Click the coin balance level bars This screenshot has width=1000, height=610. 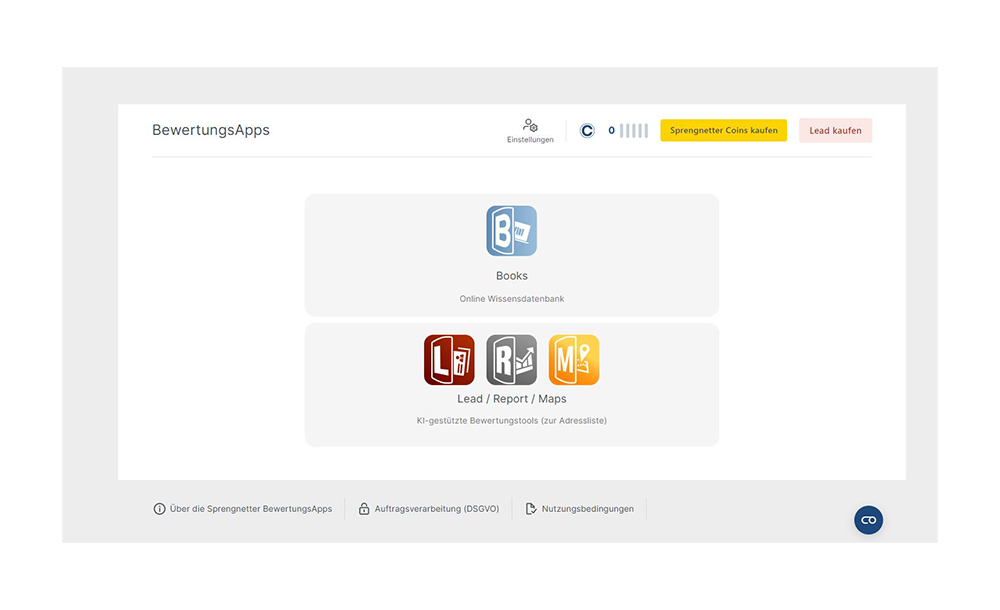coord(633,131)
